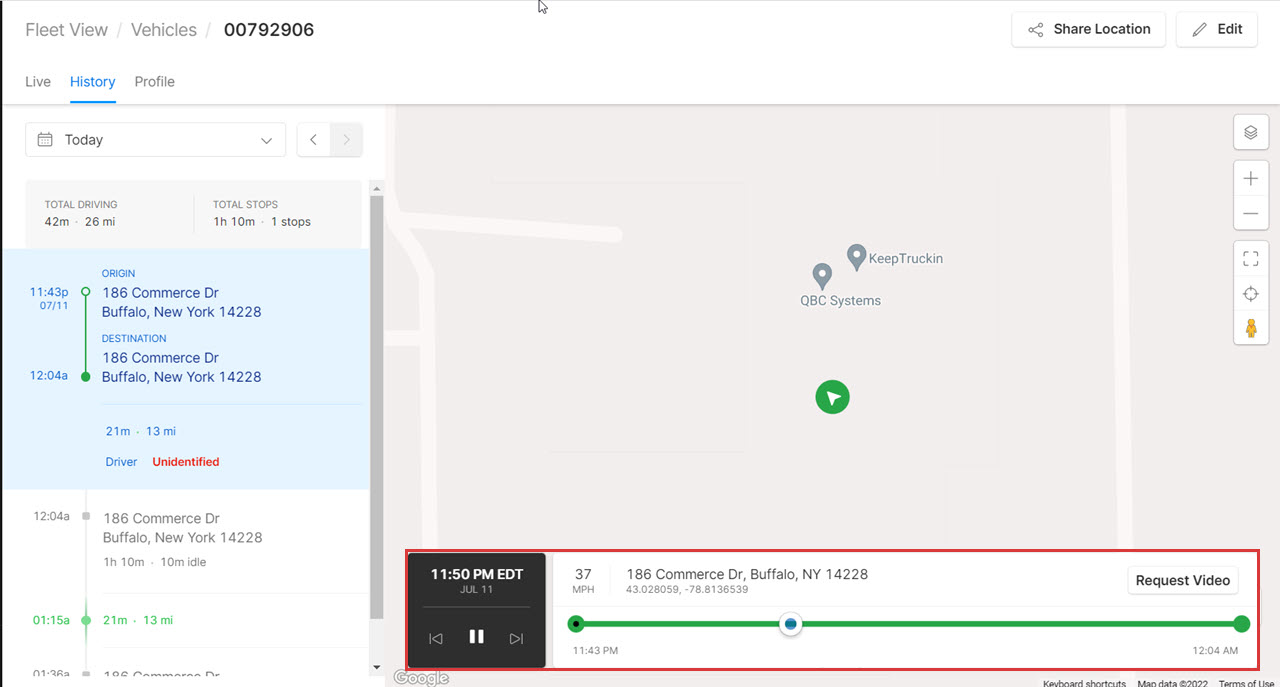Viewport: 1280px width, 687px height.
Task: Zoom in on the map
Action: [1251, 178]
